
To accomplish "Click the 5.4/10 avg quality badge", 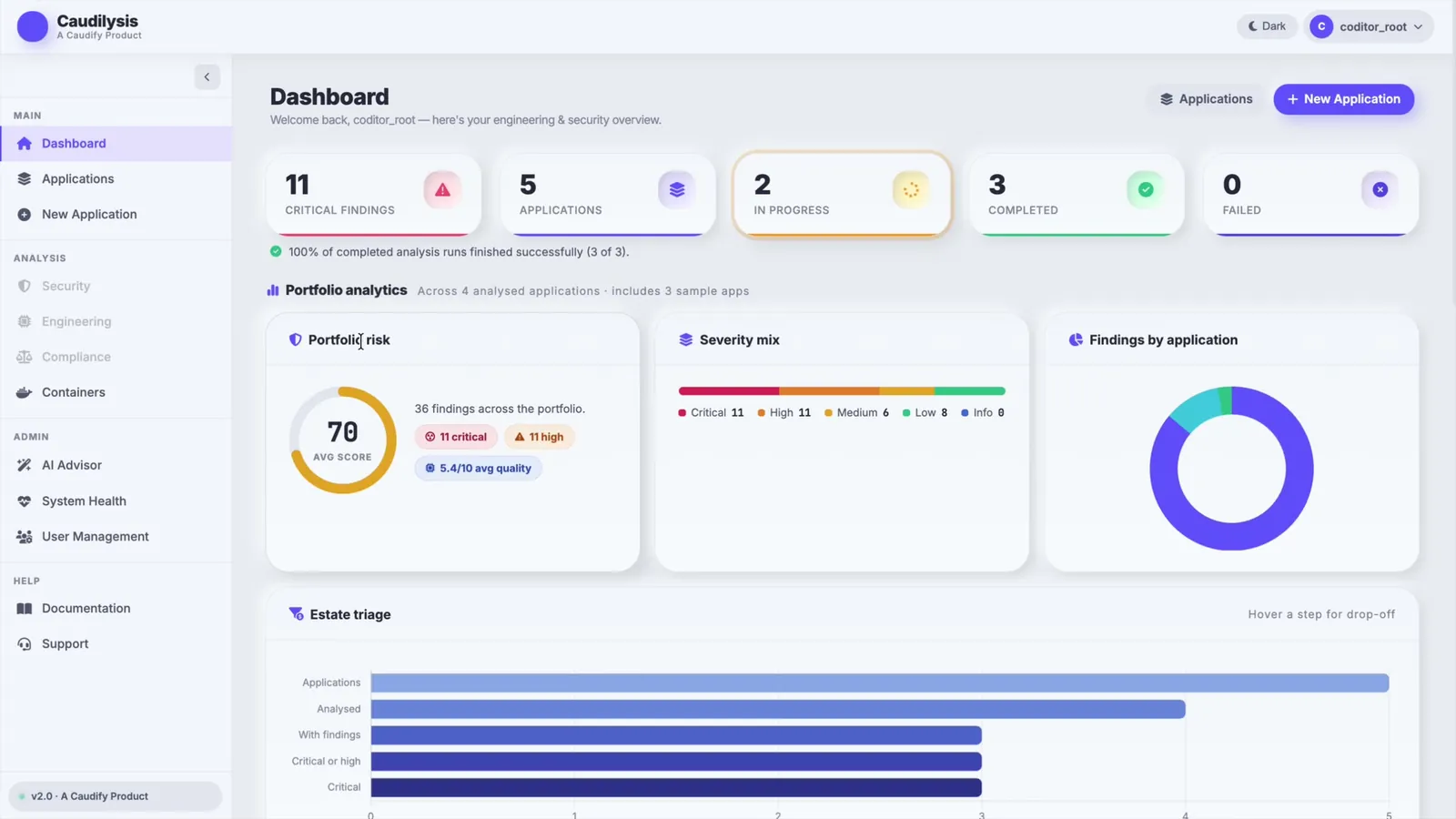I will [478, 469].
